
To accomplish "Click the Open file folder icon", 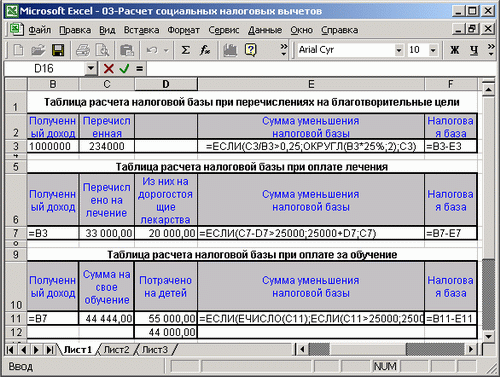I will click(38, 50).
